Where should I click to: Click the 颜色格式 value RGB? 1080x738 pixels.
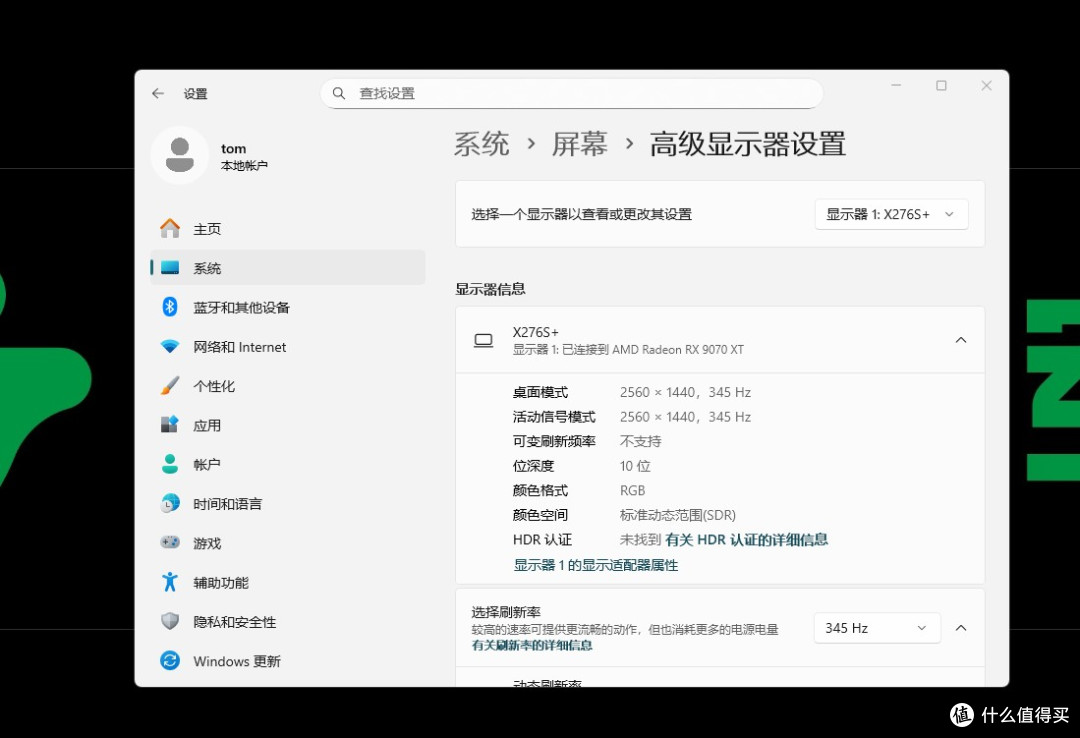632,491
